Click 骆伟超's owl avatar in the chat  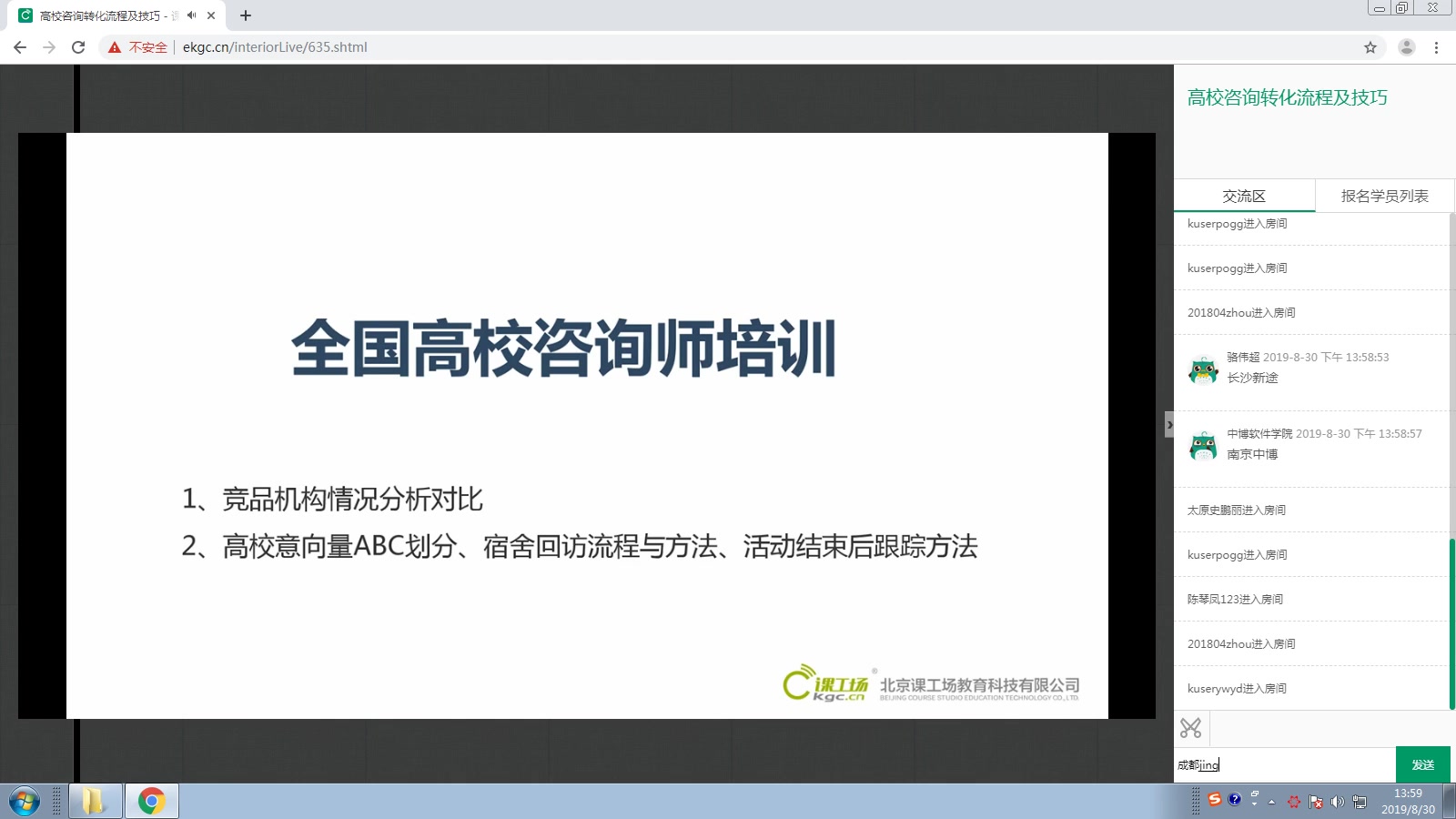click(x=1204, y=369)
